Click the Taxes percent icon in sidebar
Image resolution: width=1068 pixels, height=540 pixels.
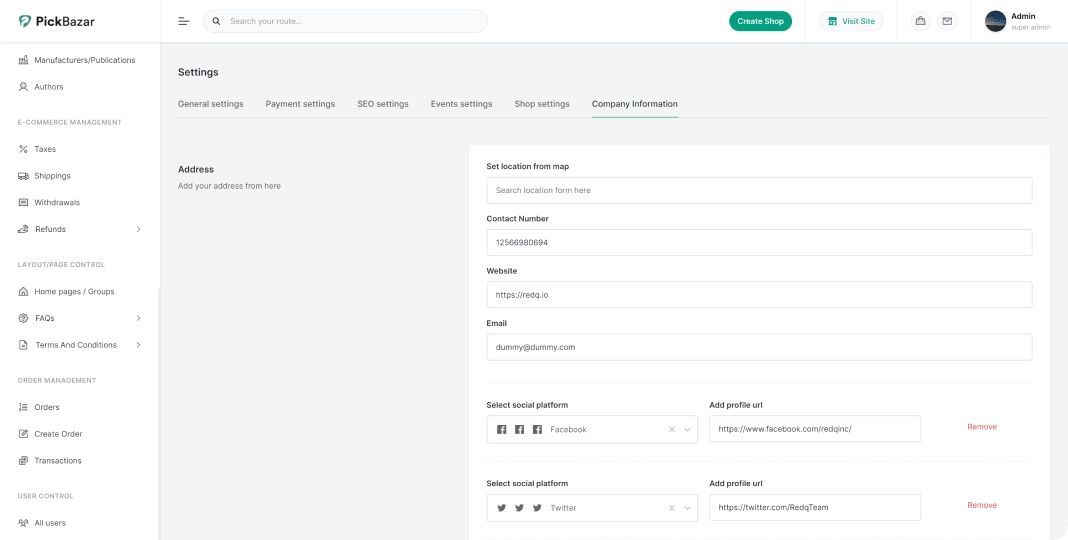(24, 149)
